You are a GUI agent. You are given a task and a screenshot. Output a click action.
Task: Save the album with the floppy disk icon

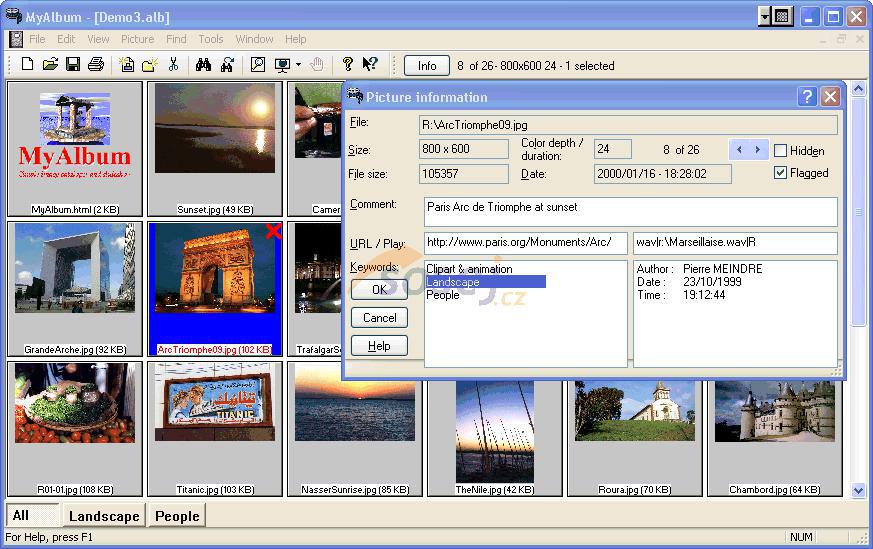pos(73,65)
